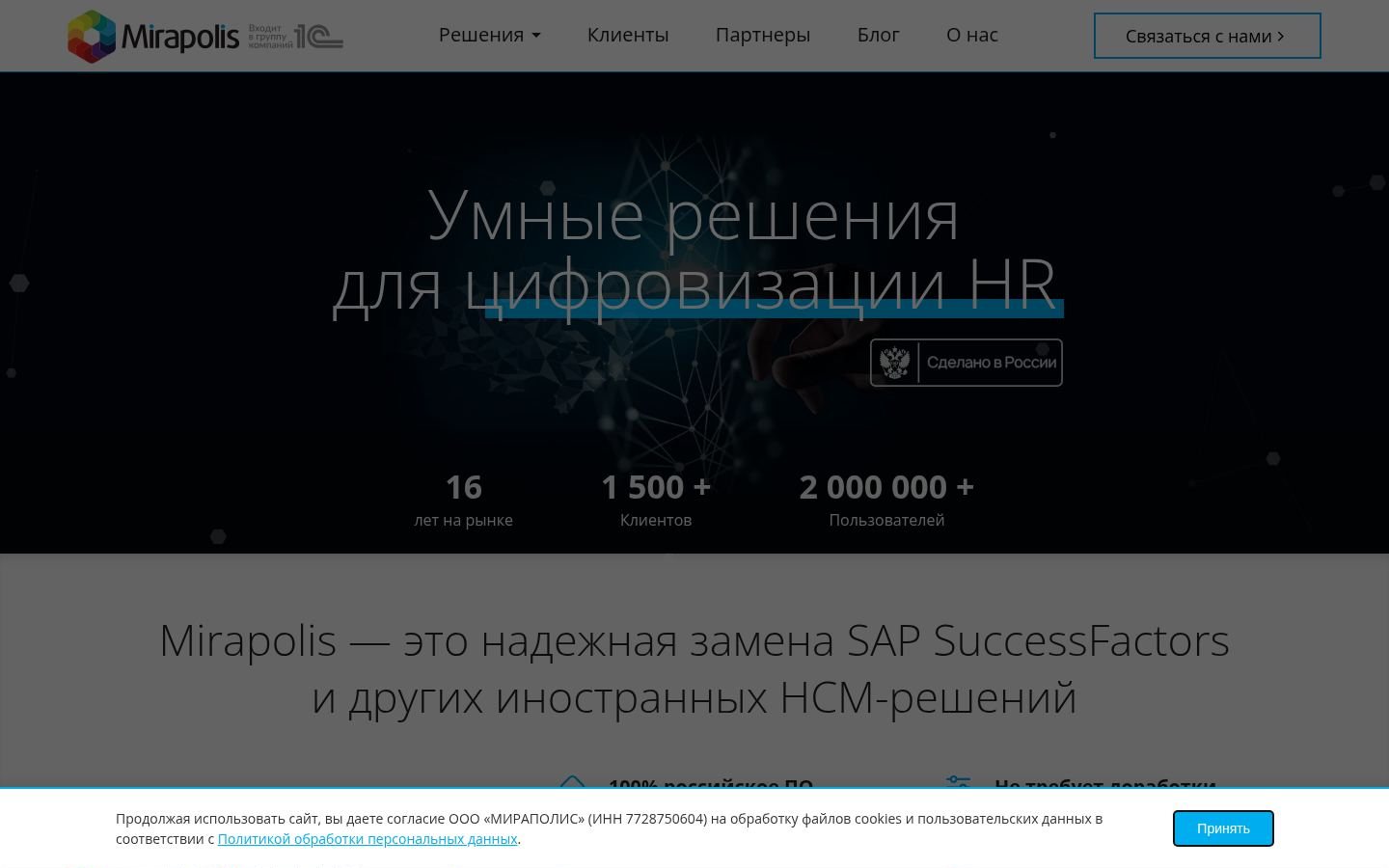Image resolution: width=1389 pixels, height=868 pixels.
Task: Click the Связаться с нами button
Action: click(1208, 36)
